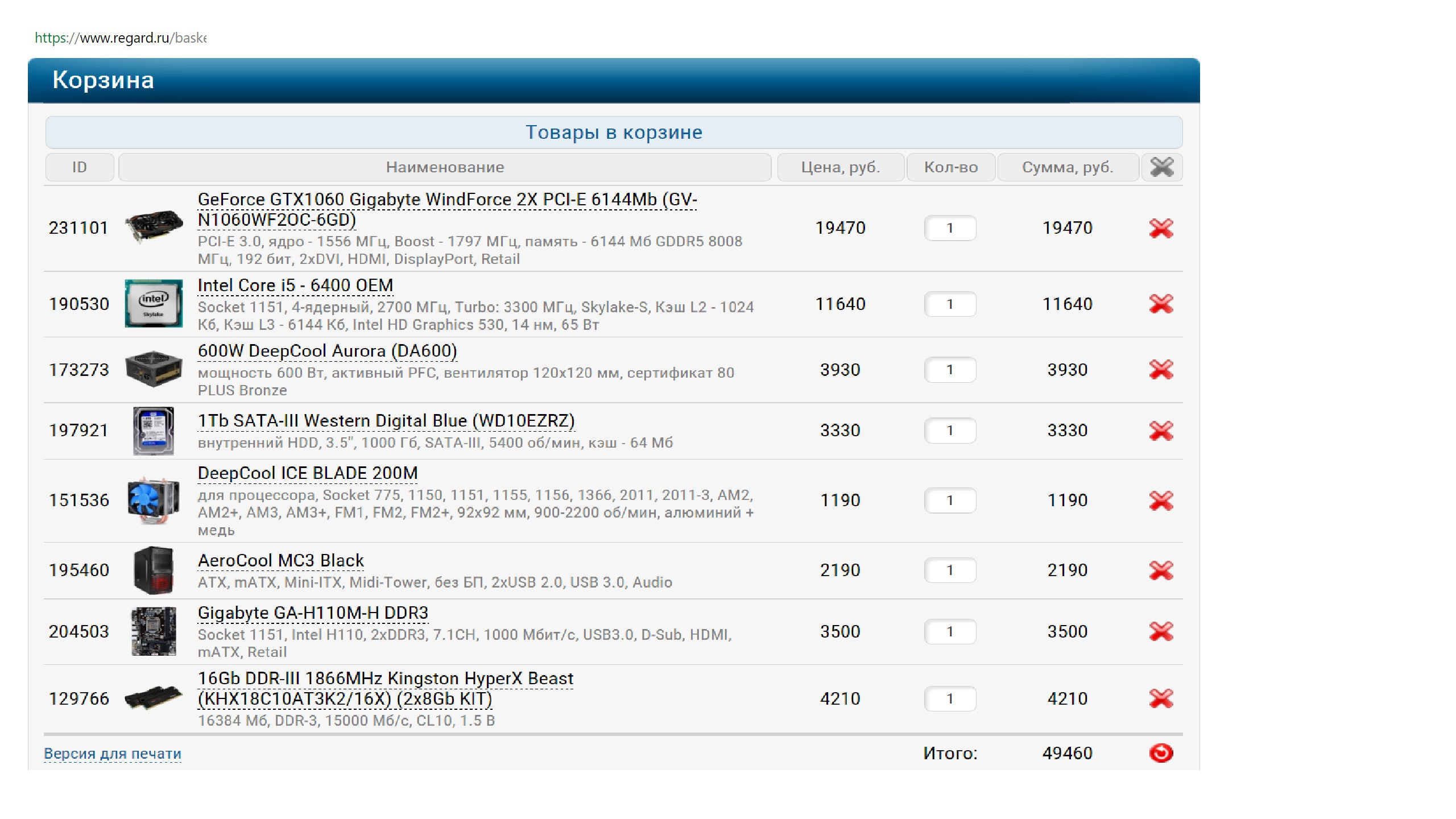Click the Версия для печати link

tap(113, 754)
